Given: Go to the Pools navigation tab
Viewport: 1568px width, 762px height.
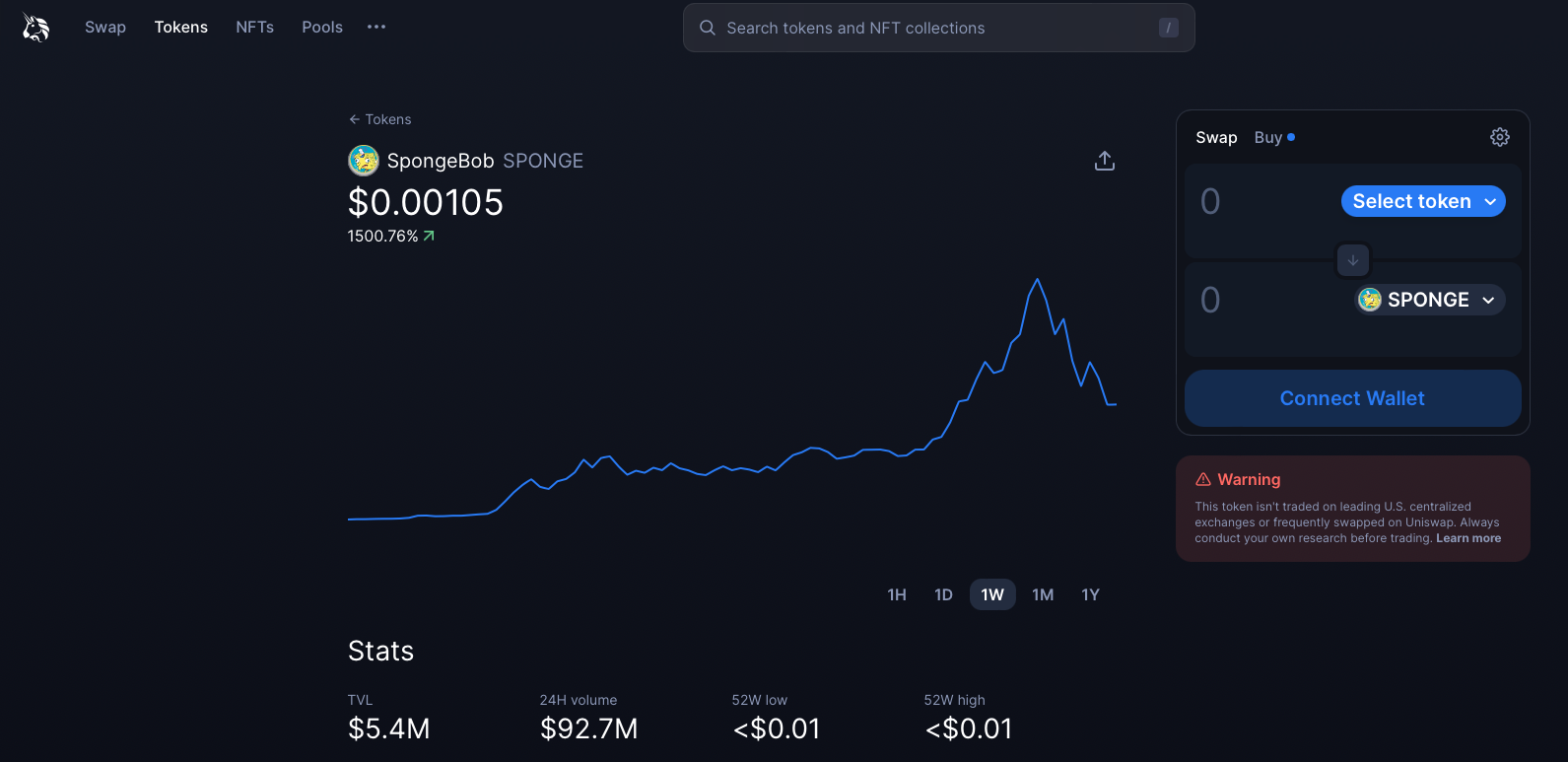Looking at the screenshot, I should coord(322,28).
